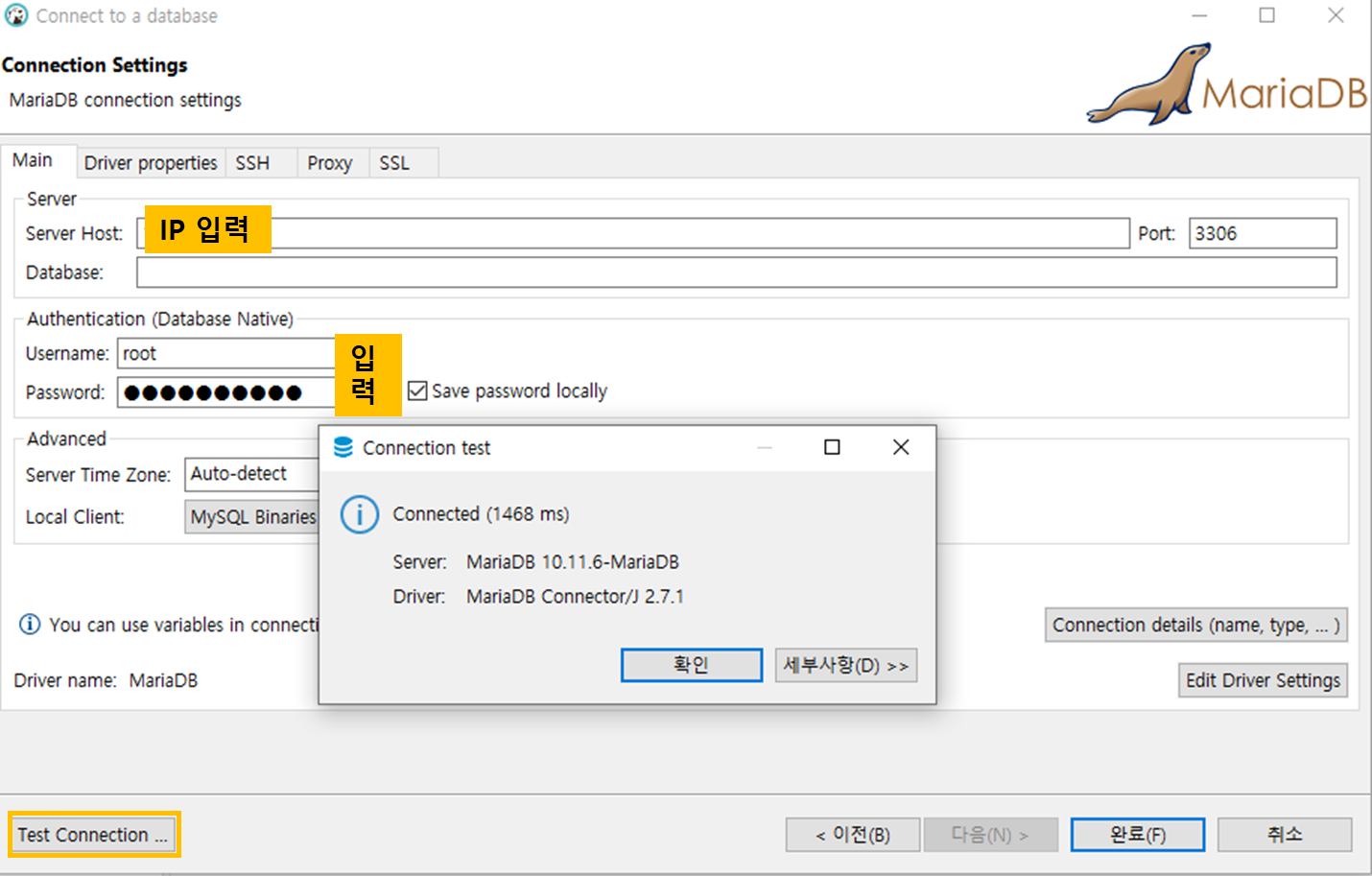Click the Database input field
Screen dimensions: 1372x876
point(736,272)
